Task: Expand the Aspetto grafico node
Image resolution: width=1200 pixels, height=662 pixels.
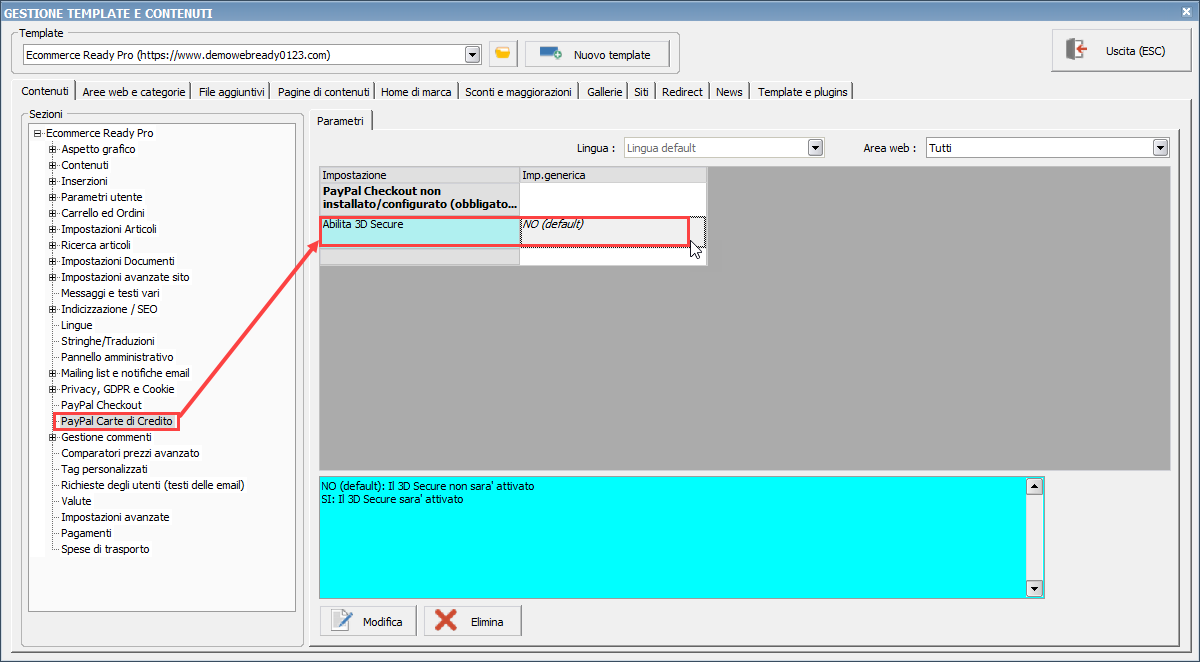Action: [53, 149]
